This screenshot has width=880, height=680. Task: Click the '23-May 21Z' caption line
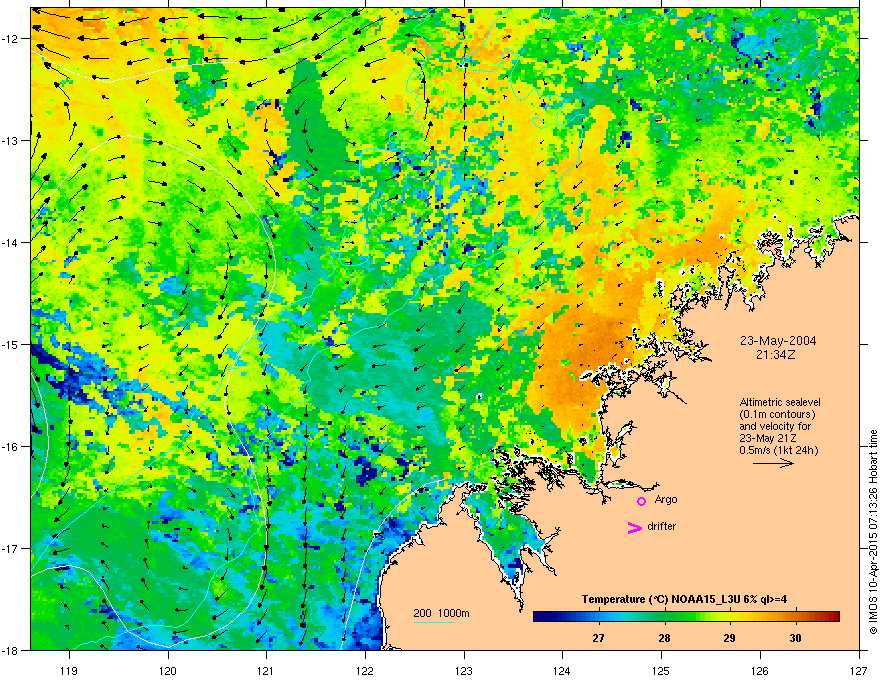coord(766,438)
